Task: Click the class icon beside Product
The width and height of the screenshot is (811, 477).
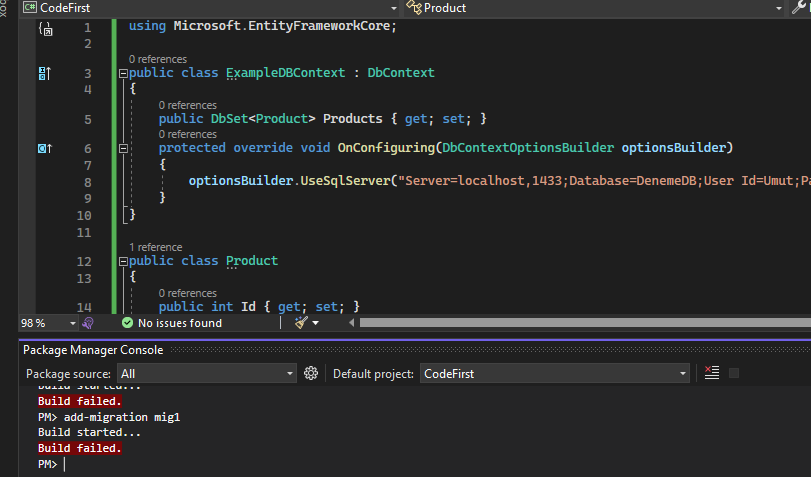Action: pyautogui.click(x=414, y=8)
